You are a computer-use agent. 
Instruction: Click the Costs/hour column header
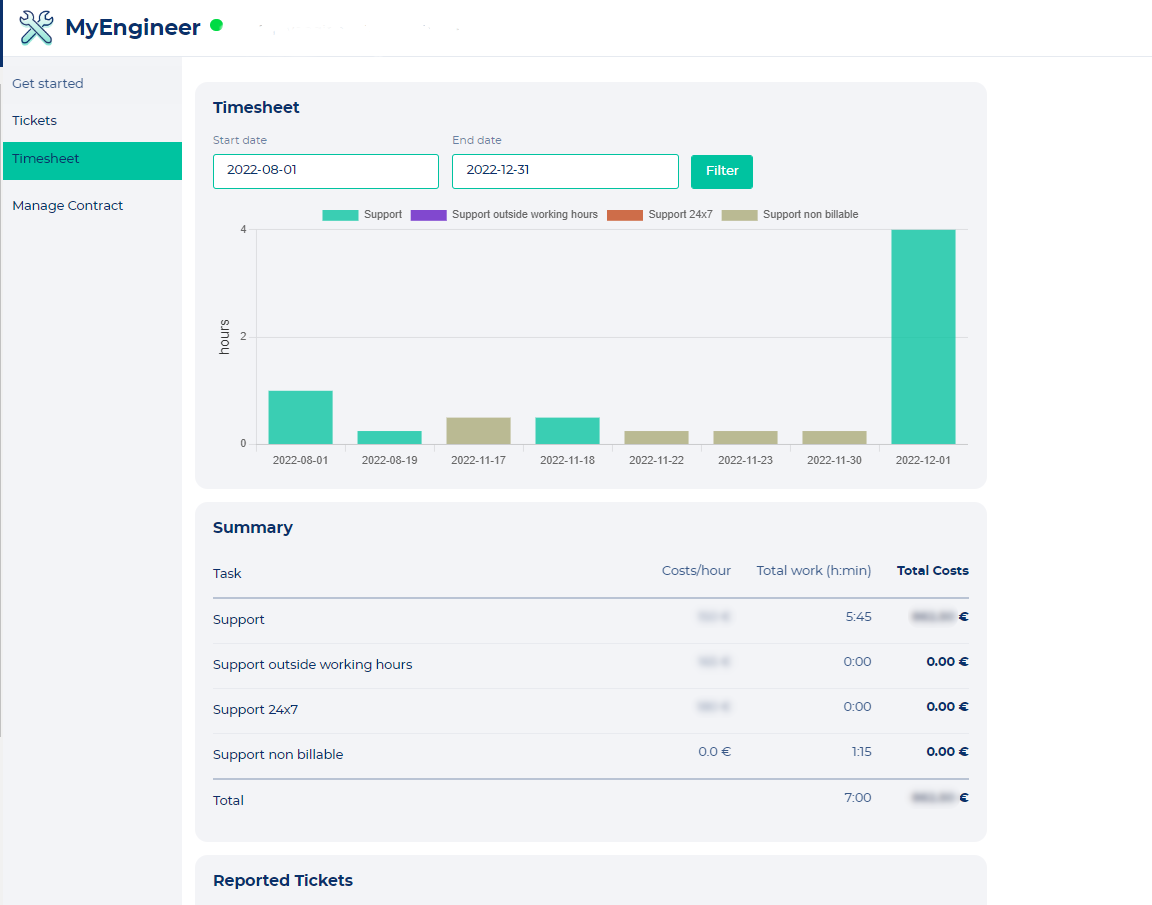(x=696, y=570)
